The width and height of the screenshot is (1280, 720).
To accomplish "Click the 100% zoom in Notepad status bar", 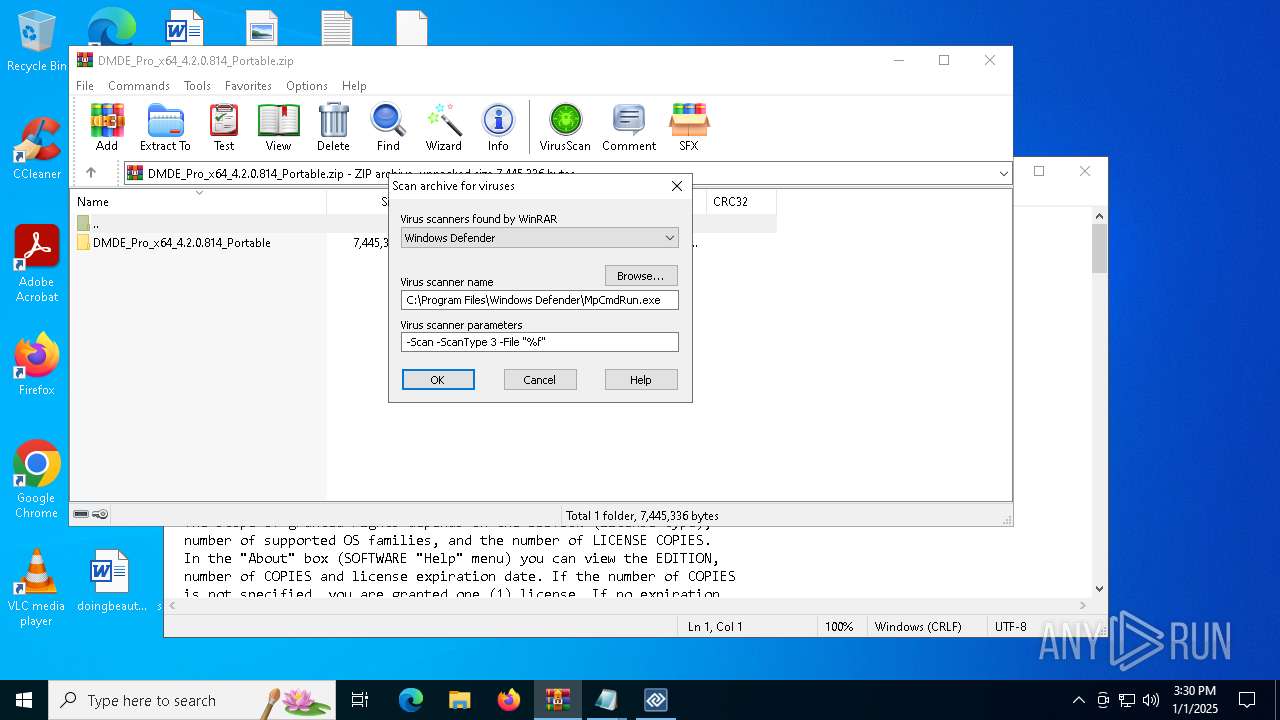I will click(x=839, y=627).
